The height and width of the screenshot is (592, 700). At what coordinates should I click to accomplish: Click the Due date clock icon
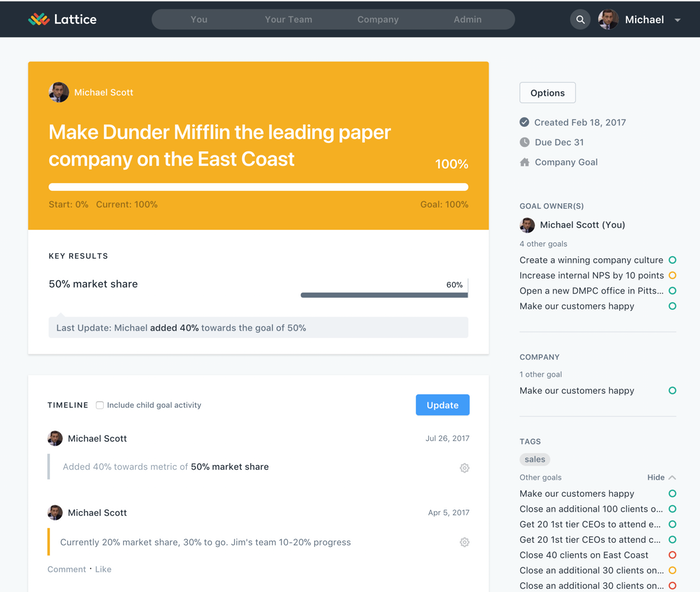pos(524,142)
